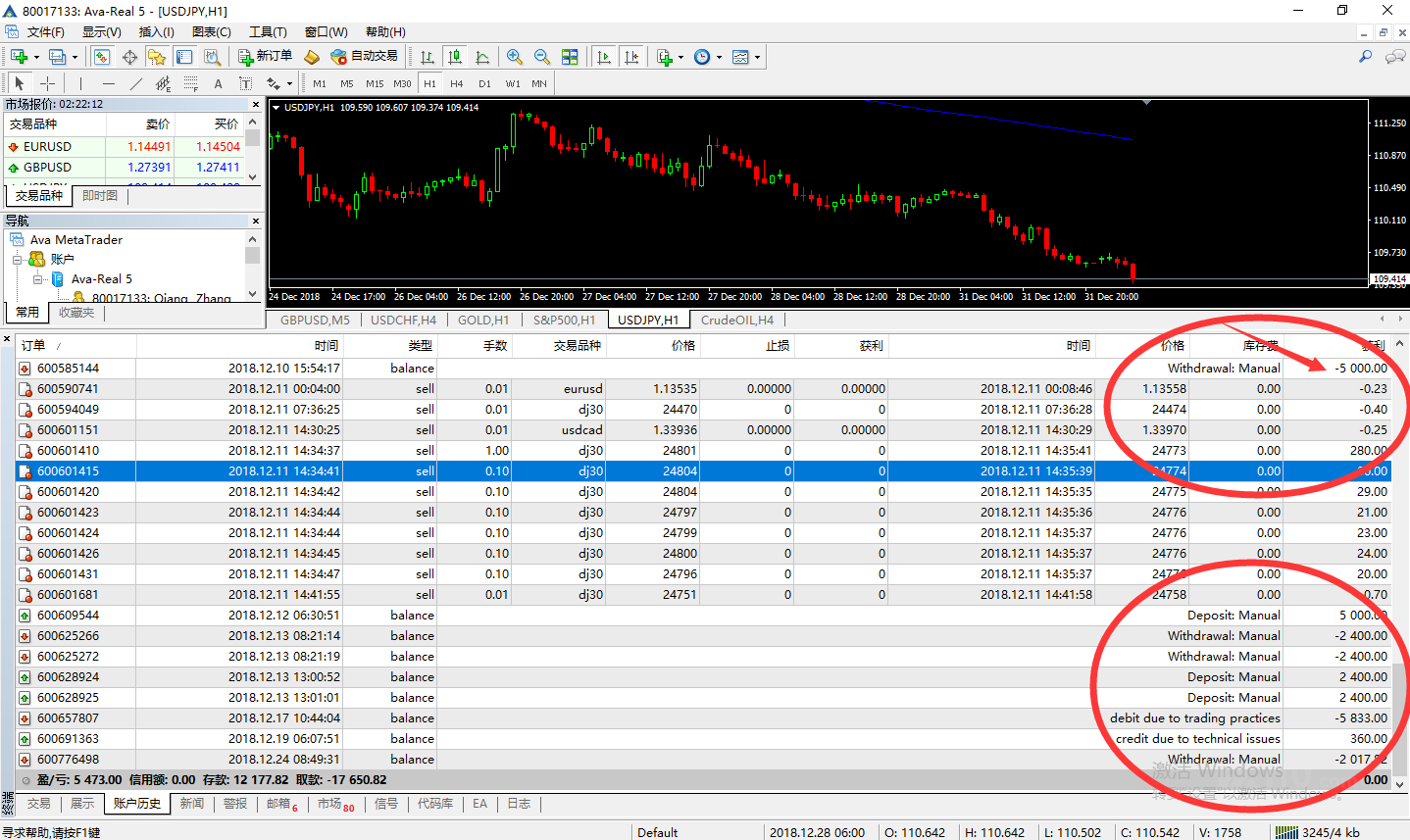The width and height of the screenshot is (1410, 840).
Task: Select order row 600601410
Action: click(703, 451)
